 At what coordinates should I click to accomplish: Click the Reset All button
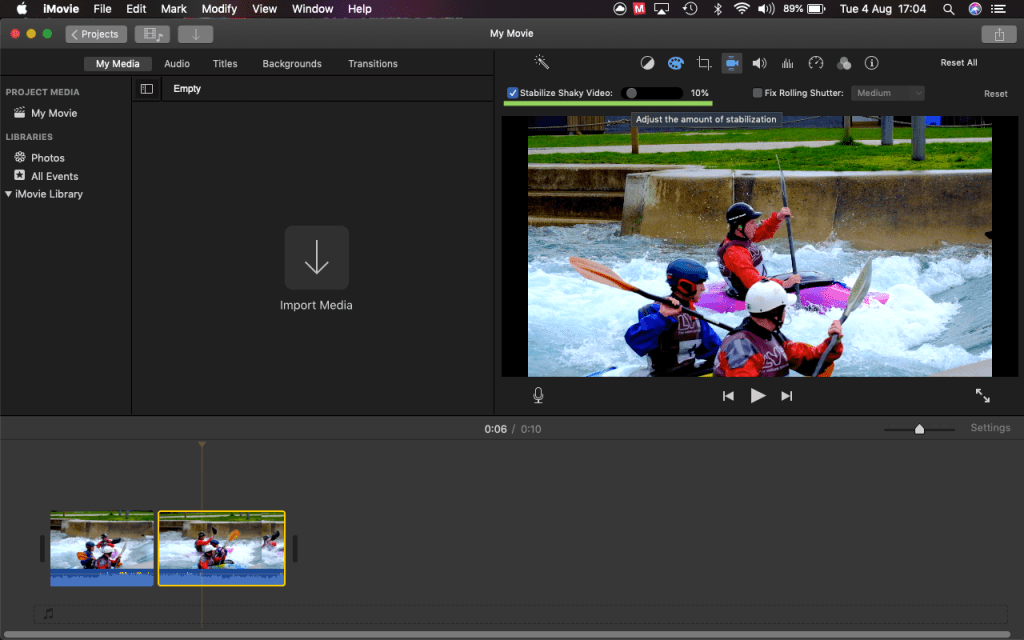[x=958, y=63]
